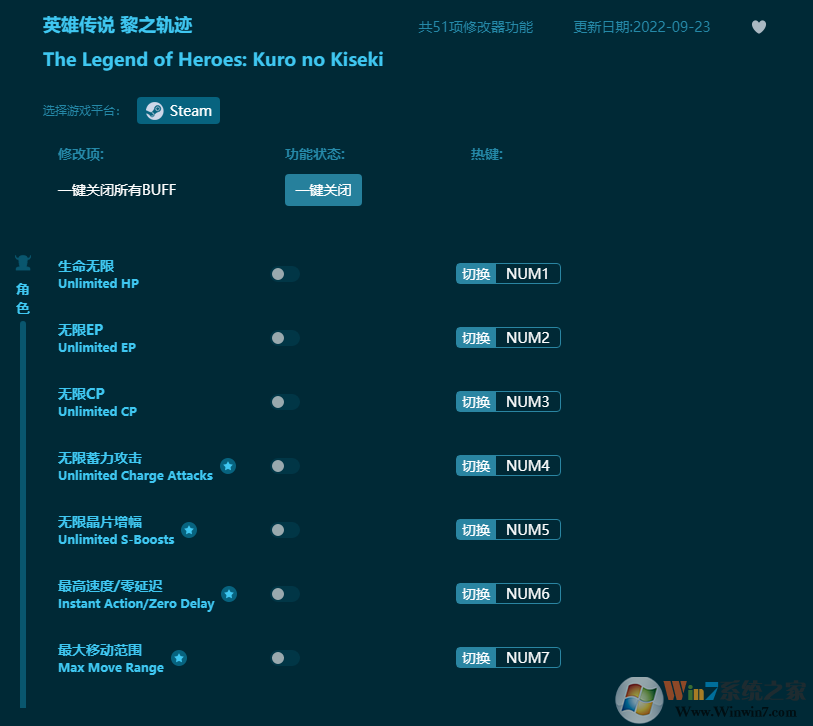Toggle Unlimited Charge Attacks on
Screen dimensions: 813x726
click(284, 465)
